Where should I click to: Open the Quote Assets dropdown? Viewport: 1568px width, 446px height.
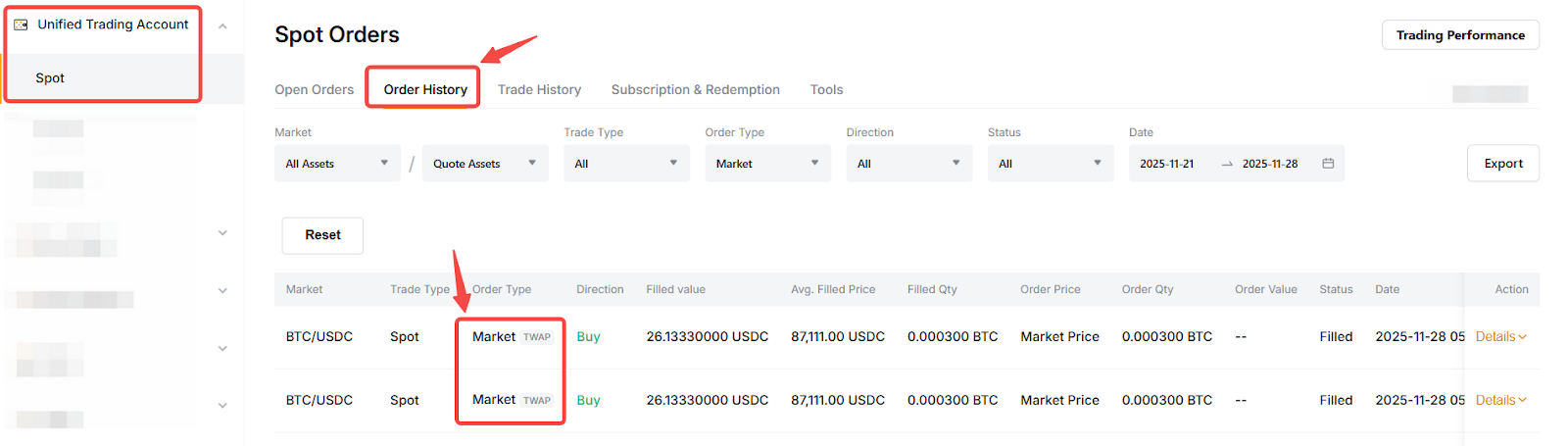coord(484,164)
